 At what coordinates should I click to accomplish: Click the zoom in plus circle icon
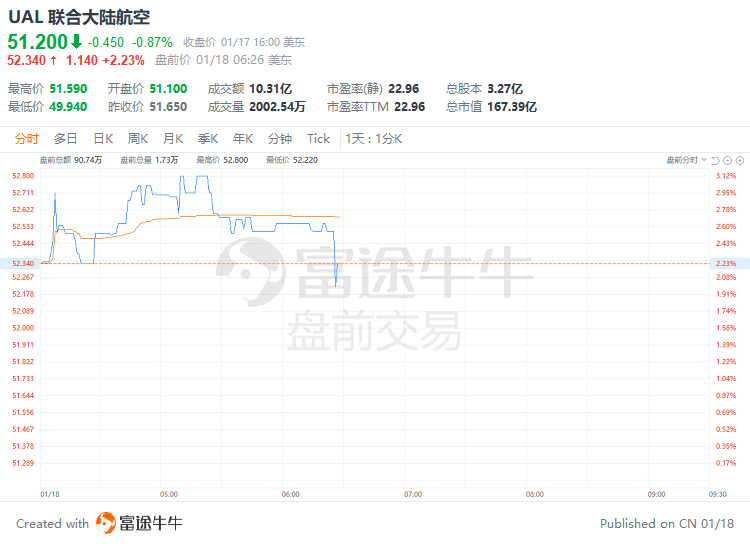(x=739, y=160)
